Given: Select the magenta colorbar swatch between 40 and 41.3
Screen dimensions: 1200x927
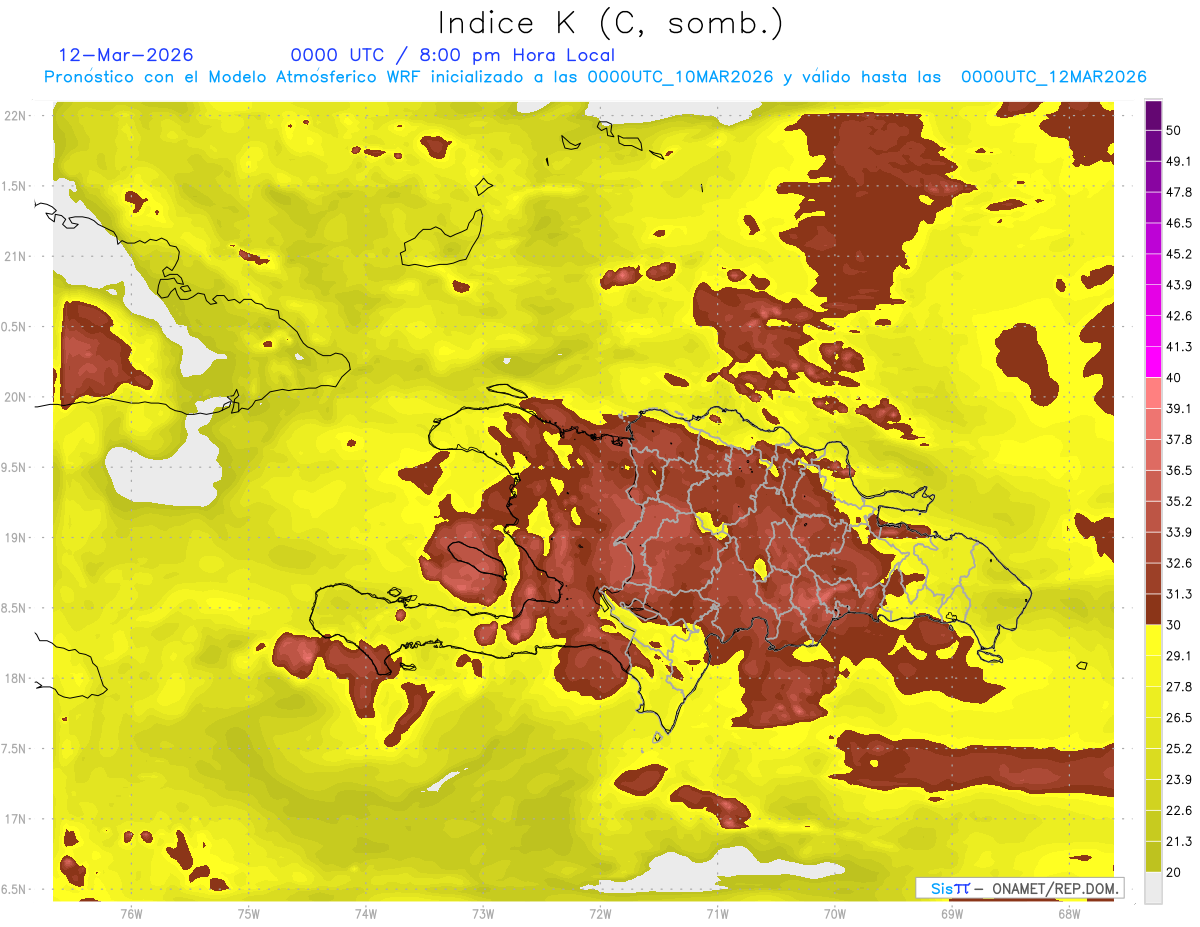Looking at the screenshot, I should (x=1153, y=362).
